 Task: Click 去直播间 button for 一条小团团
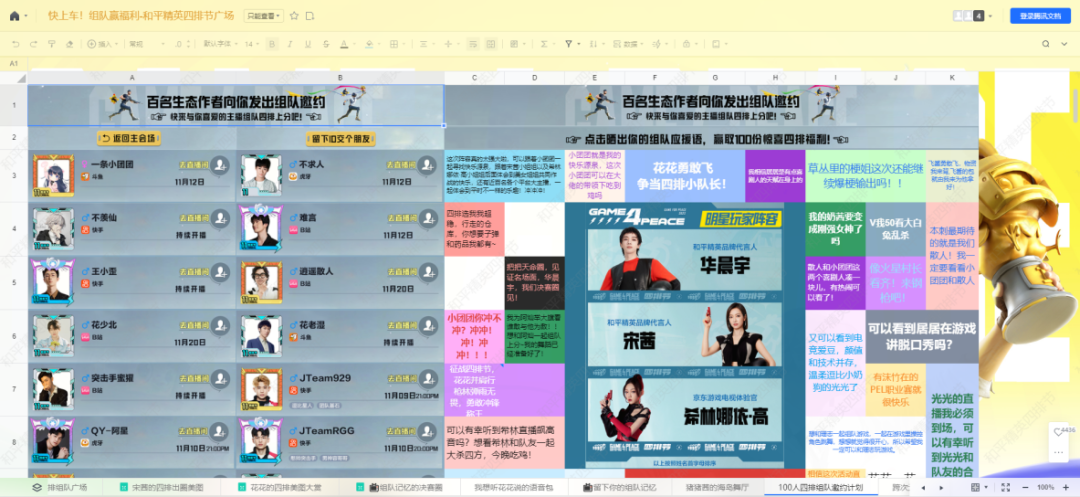point(192,165)
